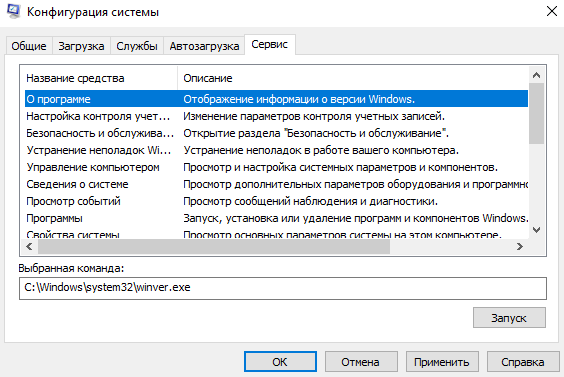
Task: Click the scroll left arrow
Action: [29, 247]
